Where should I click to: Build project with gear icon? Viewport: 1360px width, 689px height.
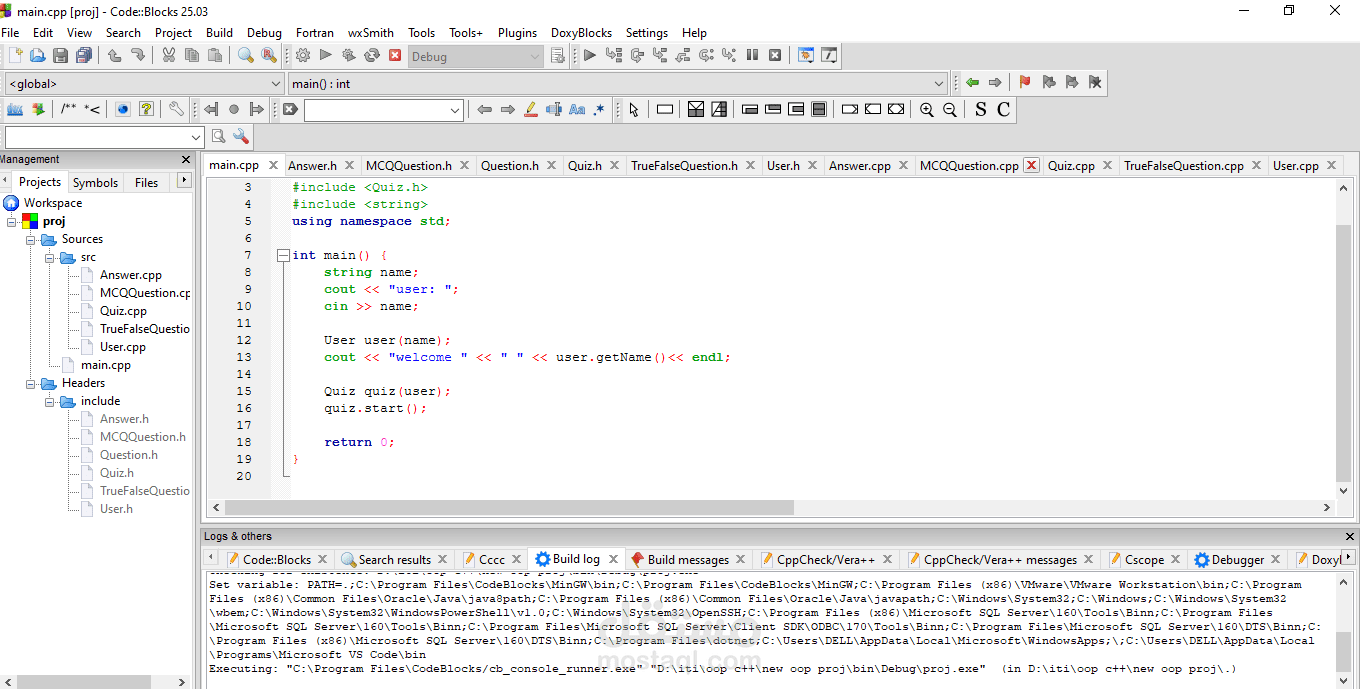click(303, 56)
